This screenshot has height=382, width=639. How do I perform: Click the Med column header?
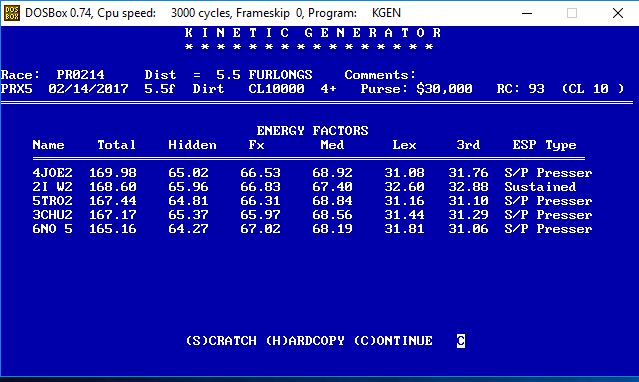pyautogui.click(x=332, y=145)
